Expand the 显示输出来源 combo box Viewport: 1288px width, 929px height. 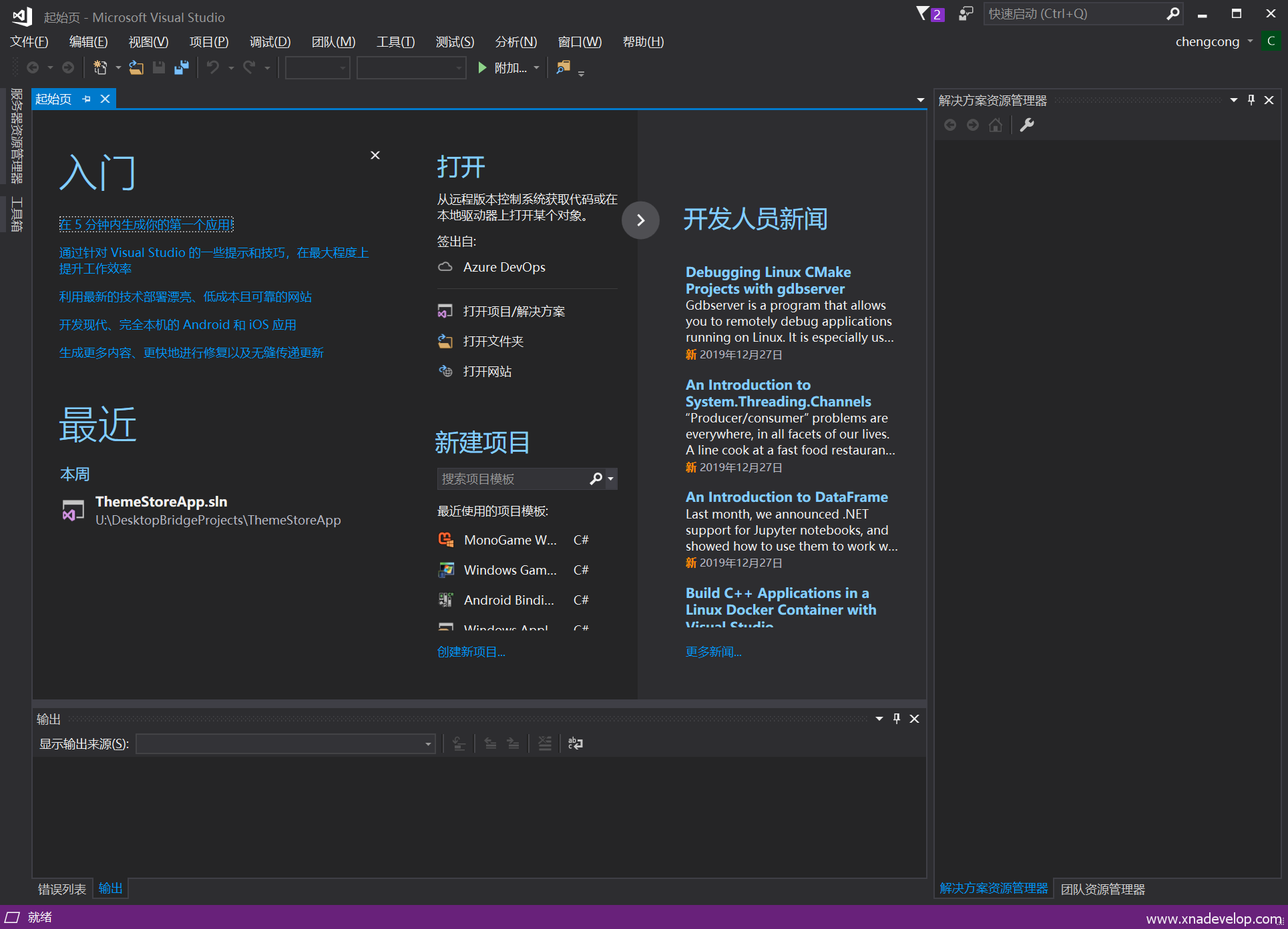(428, 743)
